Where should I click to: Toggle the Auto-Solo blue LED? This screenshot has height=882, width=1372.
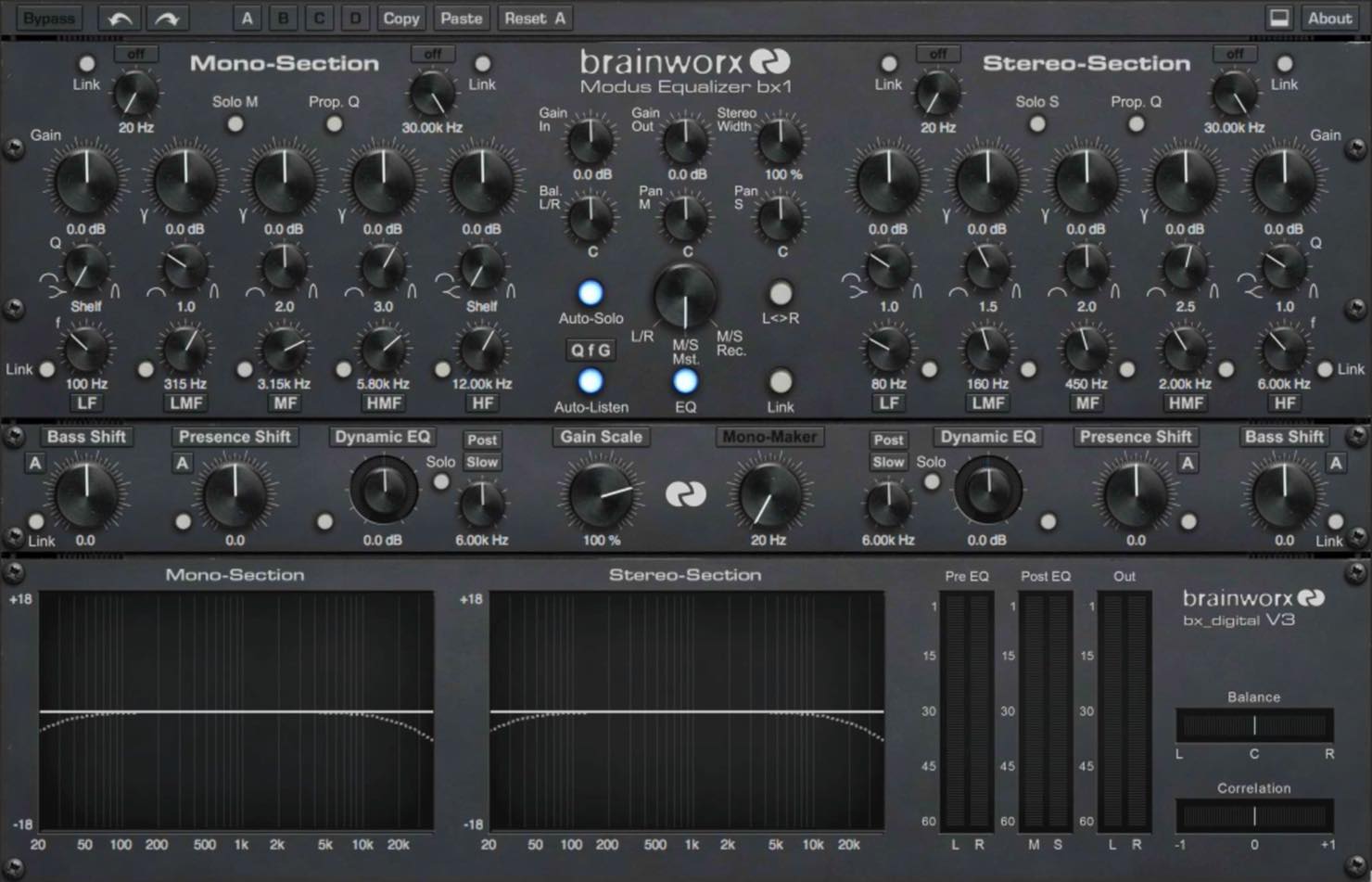[591, 293]
